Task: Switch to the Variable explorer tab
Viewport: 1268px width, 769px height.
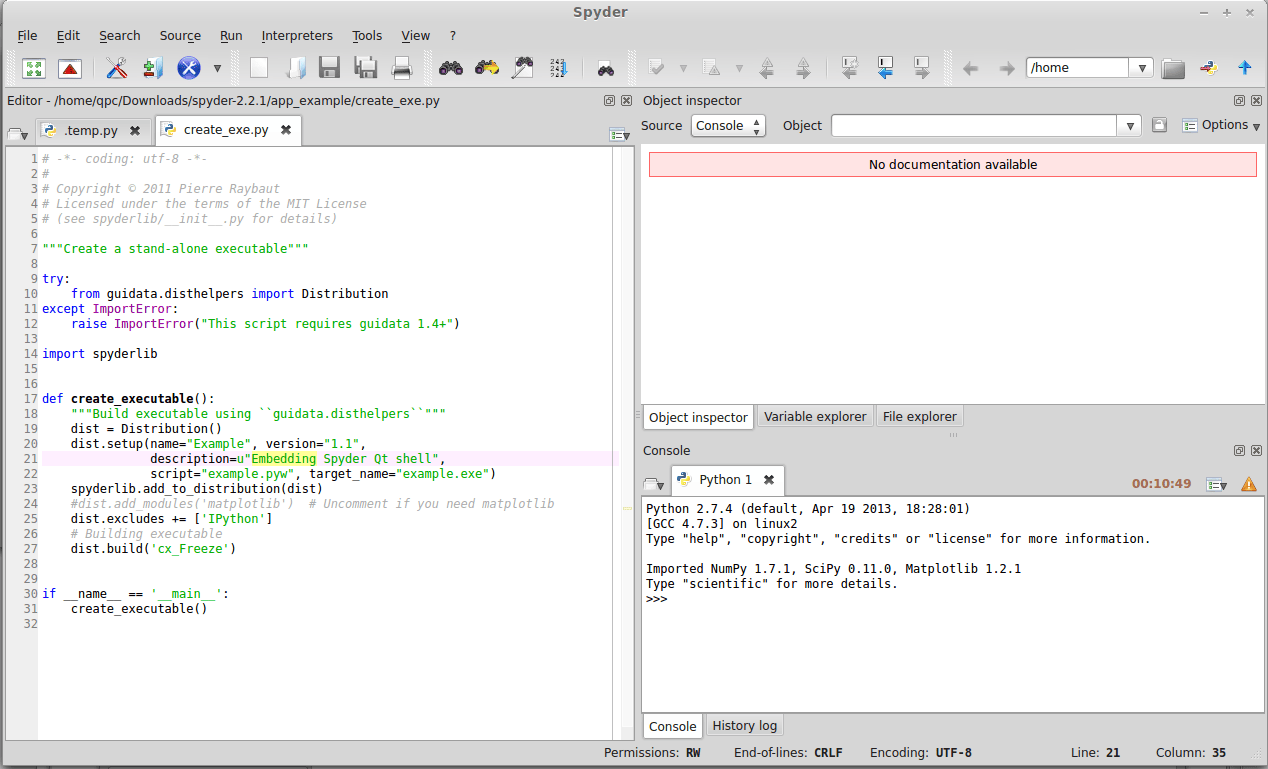Action: pos(815,417)
